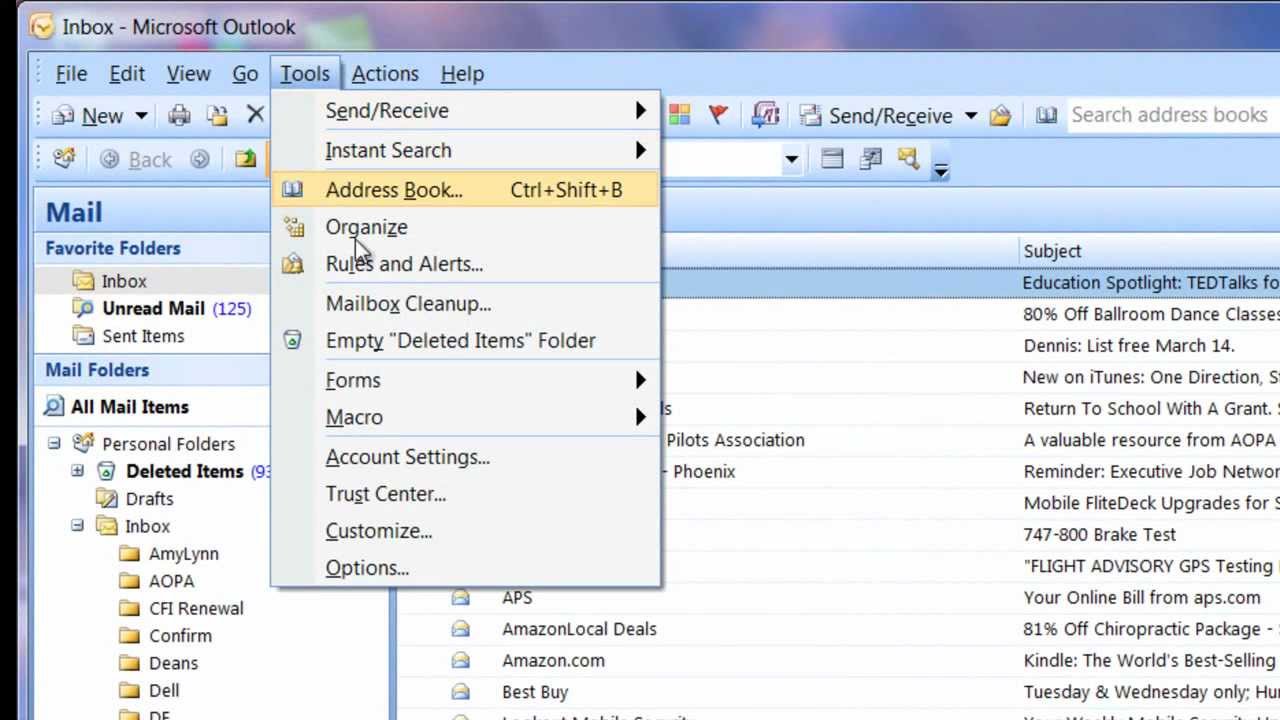Open the Actions menu

click(x=385, y=74)
